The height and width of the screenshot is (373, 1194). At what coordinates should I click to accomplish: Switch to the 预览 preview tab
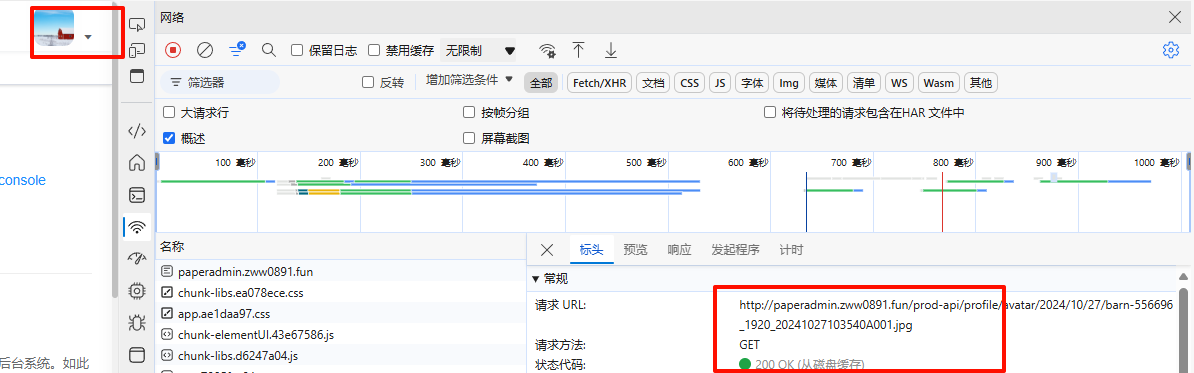[635, 250]
